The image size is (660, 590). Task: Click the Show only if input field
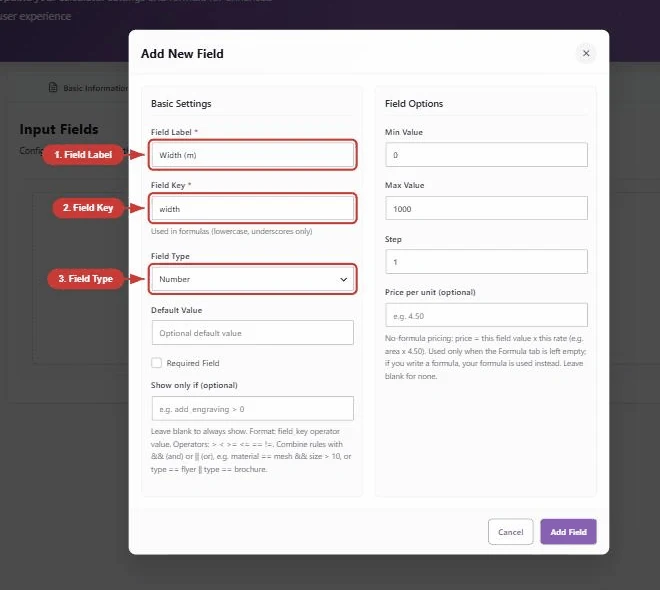coord(253,409)
